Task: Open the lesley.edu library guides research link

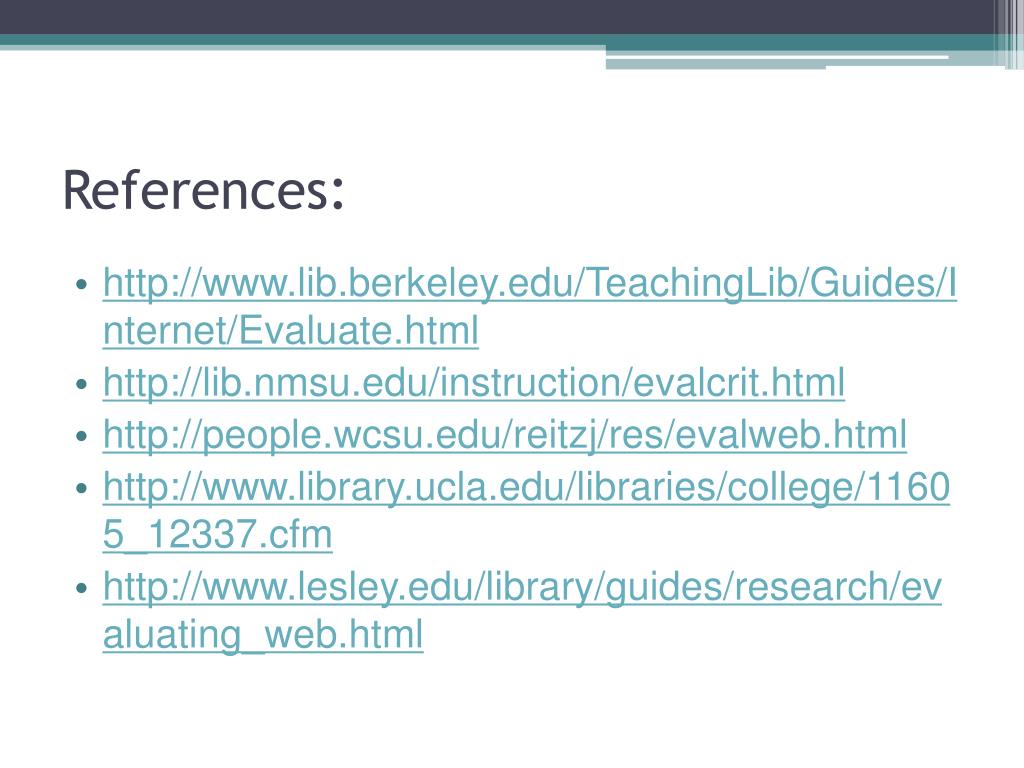Action: point(522,587)
